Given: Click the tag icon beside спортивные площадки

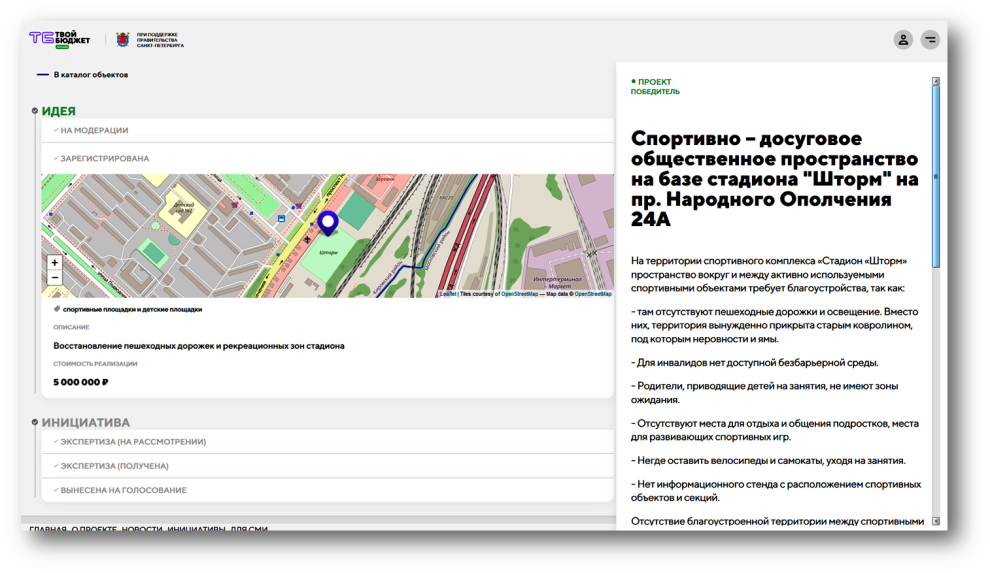Looking at the screenshot, I should point(57,309).
